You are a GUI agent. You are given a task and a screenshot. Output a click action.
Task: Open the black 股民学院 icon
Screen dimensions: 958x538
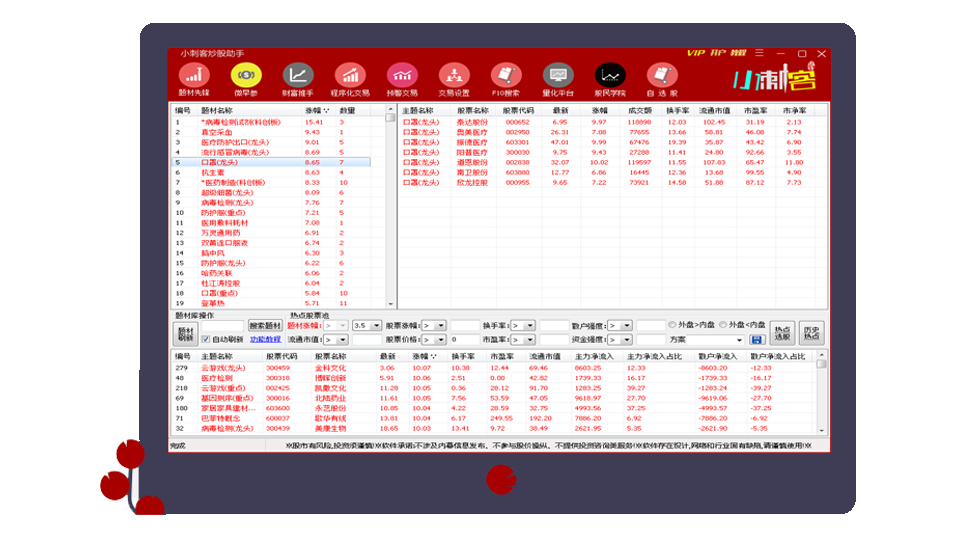coord(610,79)
